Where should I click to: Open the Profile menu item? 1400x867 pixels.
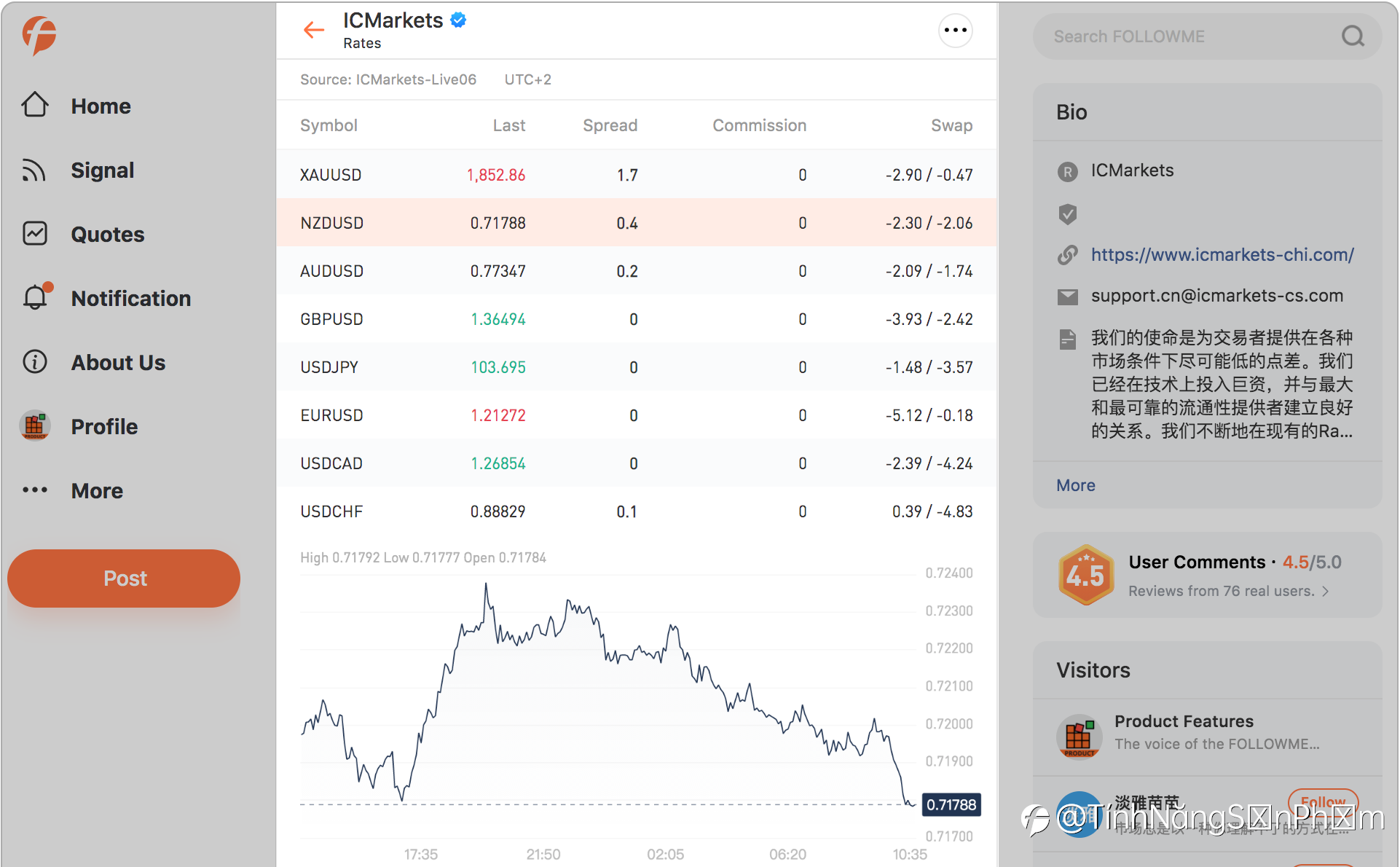click(x=103, y=427)
